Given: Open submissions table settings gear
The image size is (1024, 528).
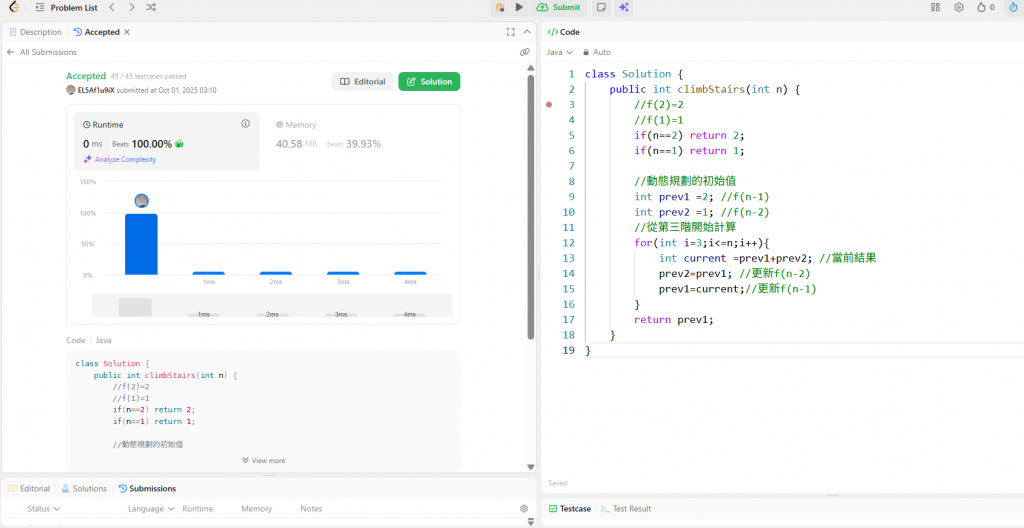Looking at the screenshot, I should pos(524,508).
